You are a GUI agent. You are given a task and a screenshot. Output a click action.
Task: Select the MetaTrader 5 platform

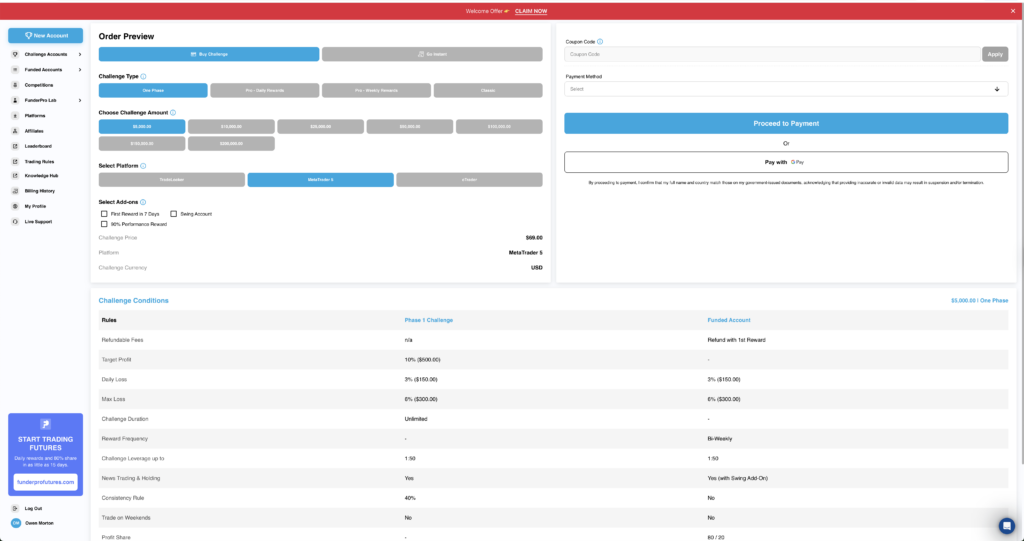321,180
